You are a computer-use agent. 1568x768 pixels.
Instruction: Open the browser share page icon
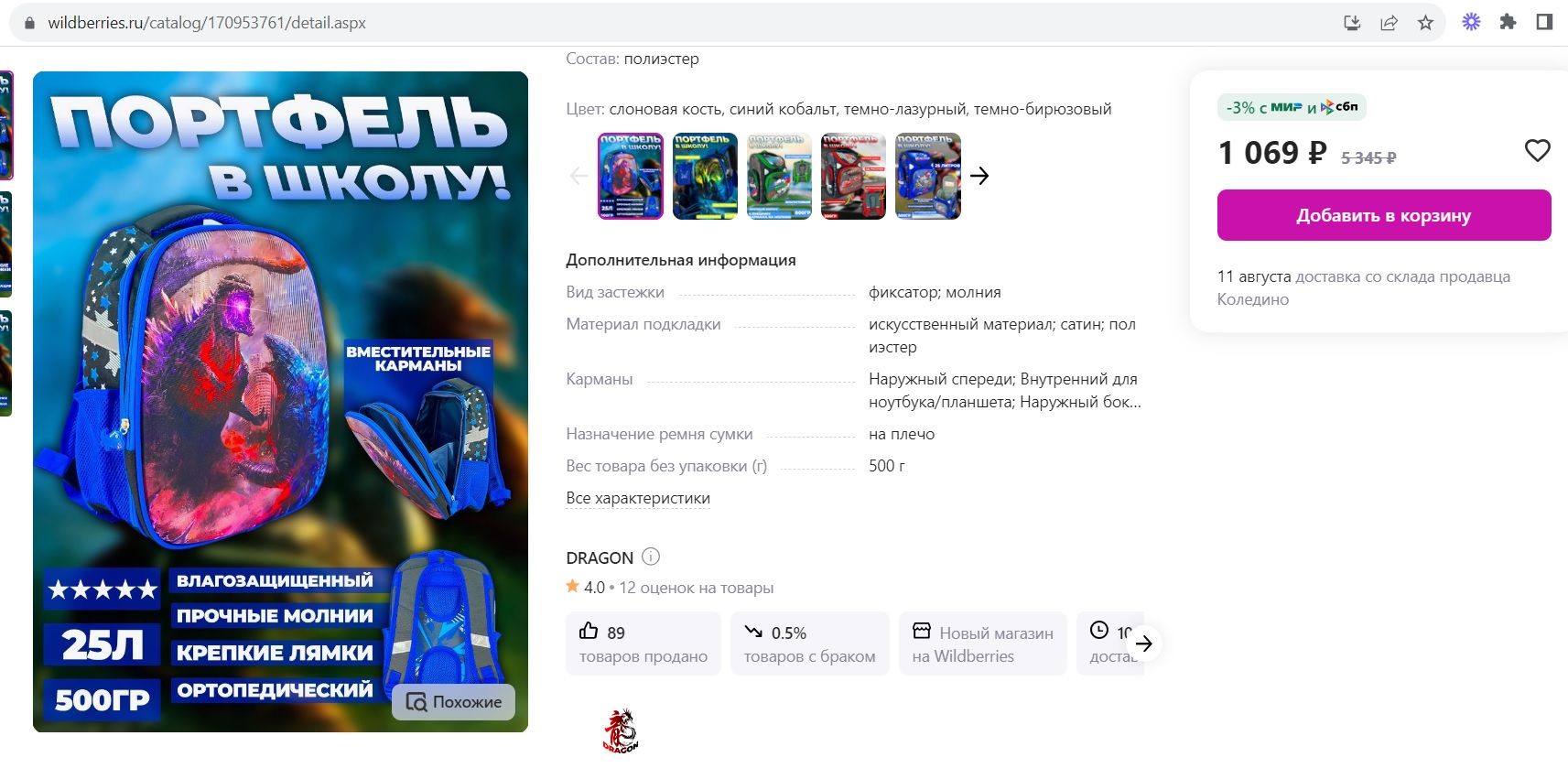pyautogui.click(x=1389, y=23)
